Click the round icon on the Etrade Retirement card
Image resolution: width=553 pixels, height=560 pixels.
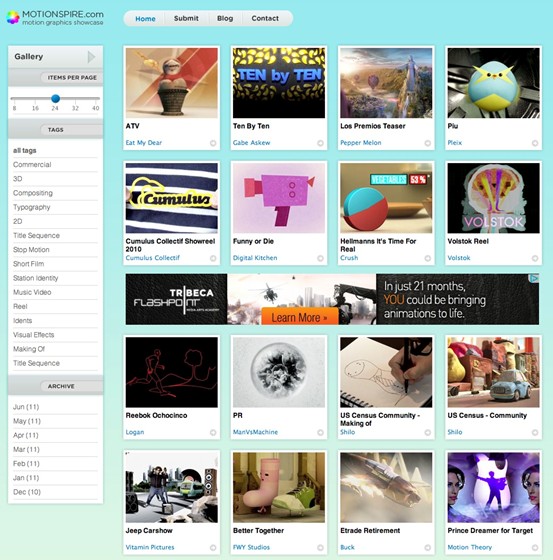tap(428, 548)
